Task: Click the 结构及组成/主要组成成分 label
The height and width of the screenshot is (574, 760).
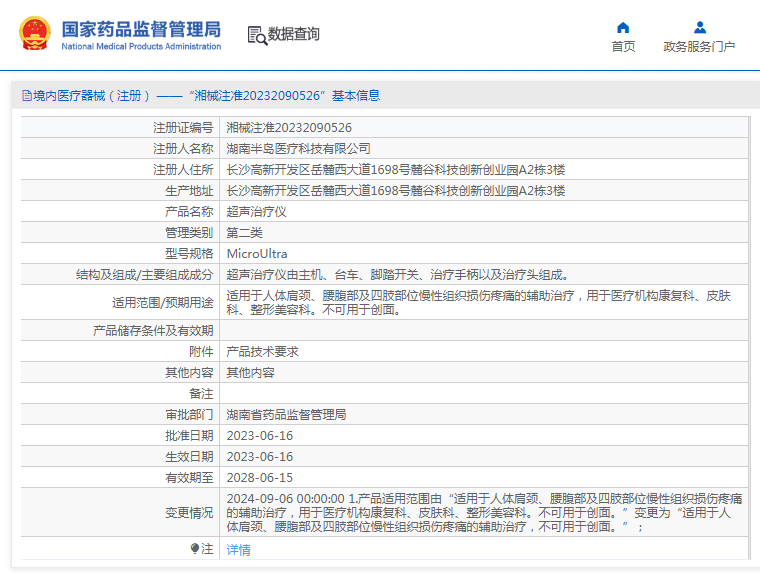Action: click(x=144, y=275)
